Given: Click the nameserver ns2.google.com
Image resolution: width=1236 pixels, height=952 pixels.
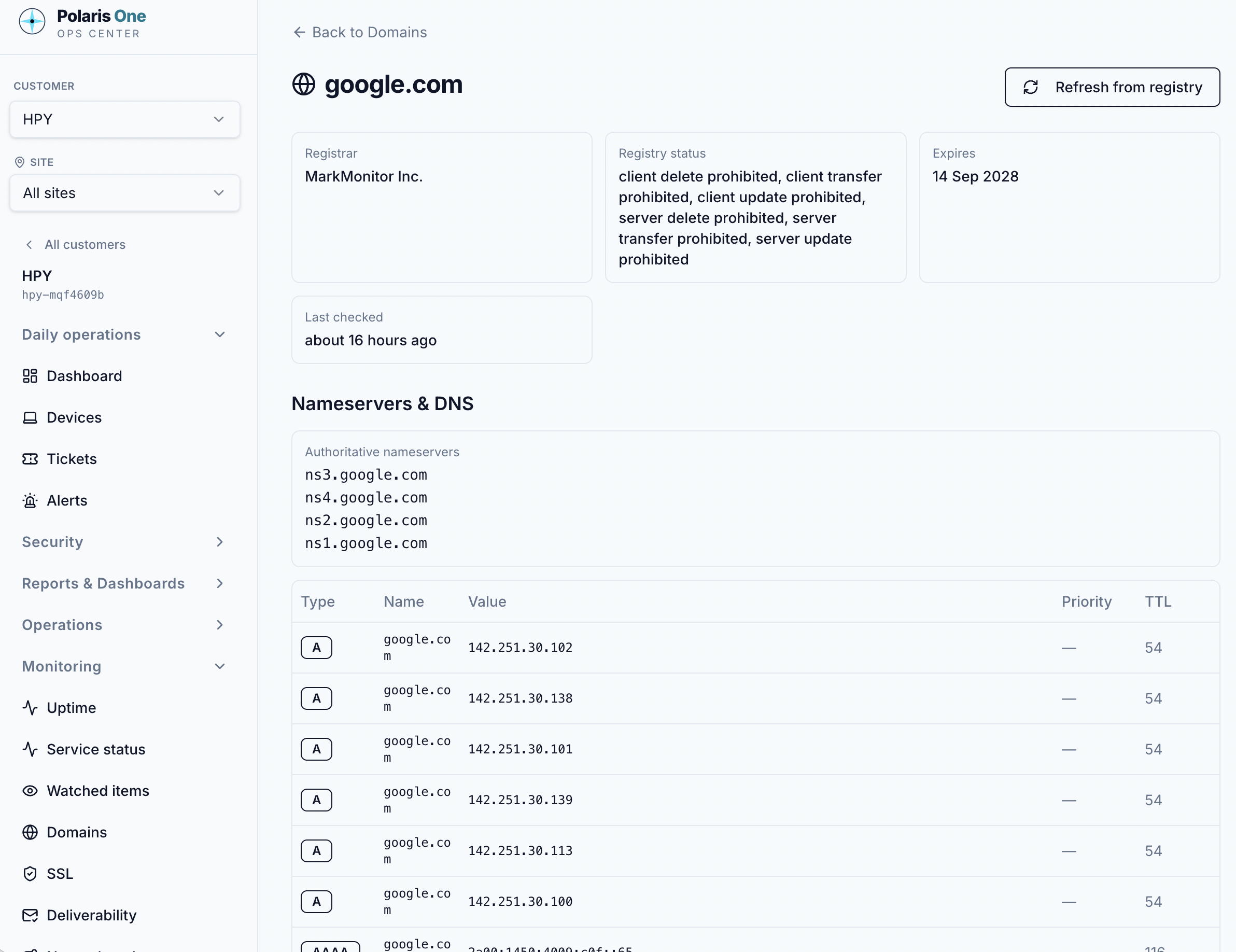Looking at the screenshot, I should coord(366,520).
